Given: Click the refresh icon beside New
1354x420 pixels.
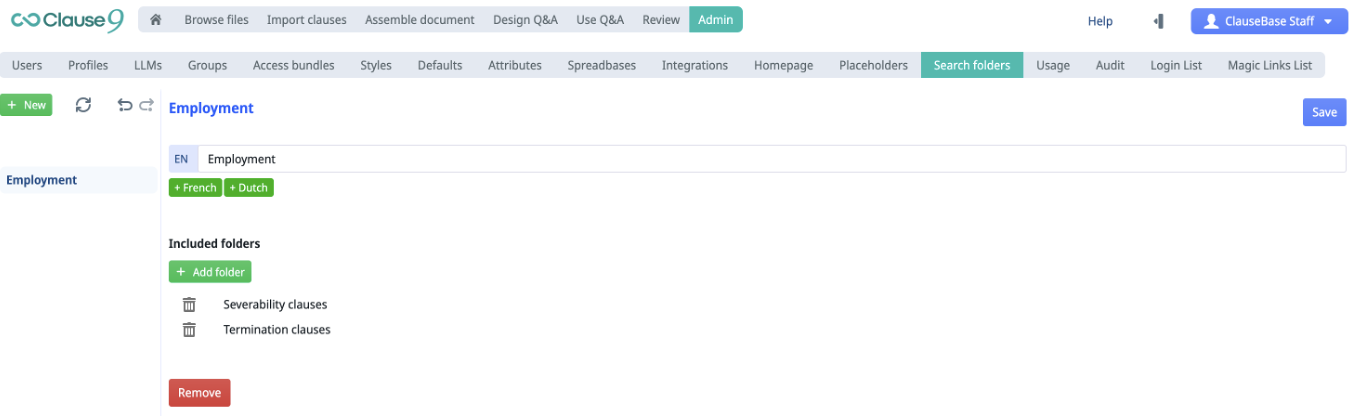Looking at the screenshot, I should coord(84,105).
